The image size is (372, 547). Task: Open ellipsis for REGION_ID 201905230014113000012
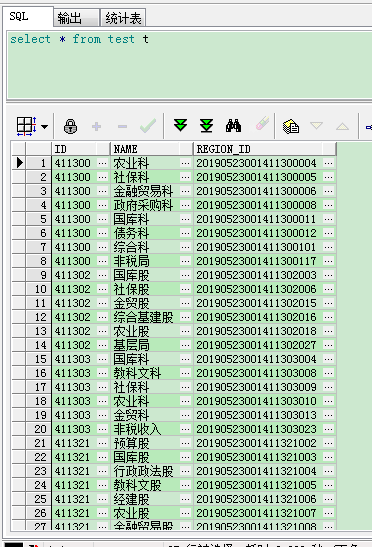coord(328,233)
